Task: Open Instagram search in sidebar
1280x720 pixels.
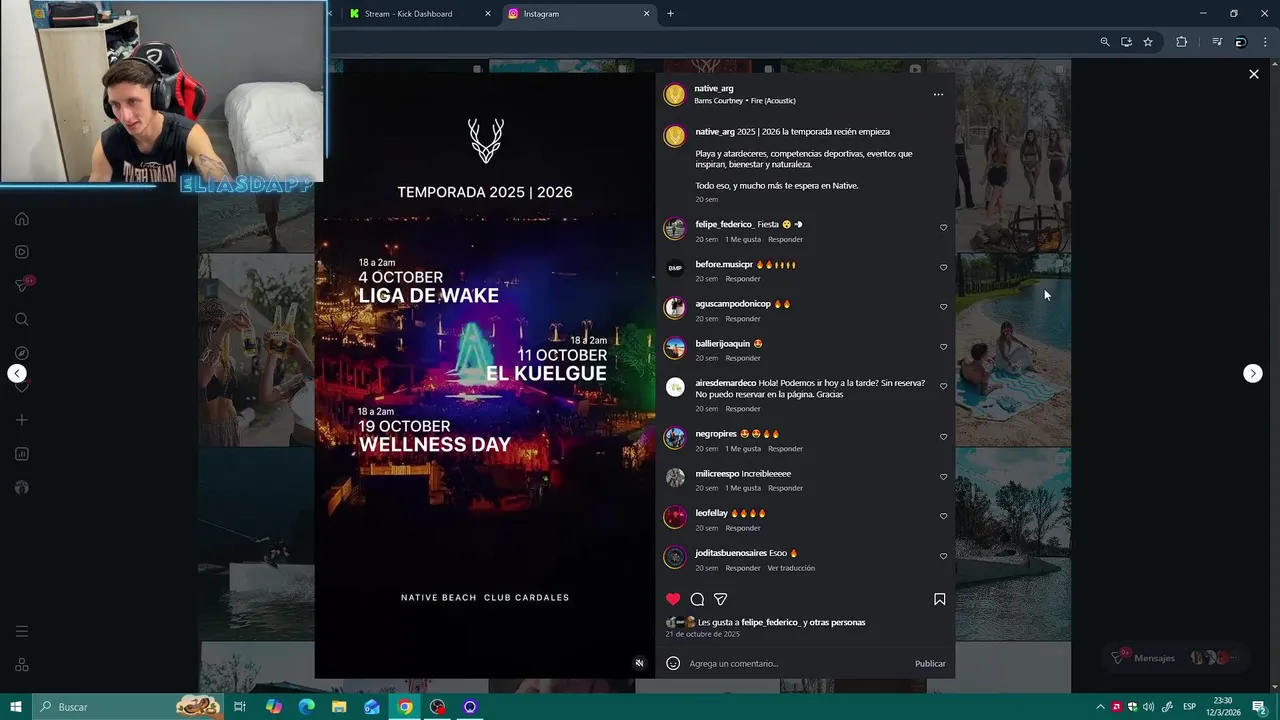Action: (22, 319)
